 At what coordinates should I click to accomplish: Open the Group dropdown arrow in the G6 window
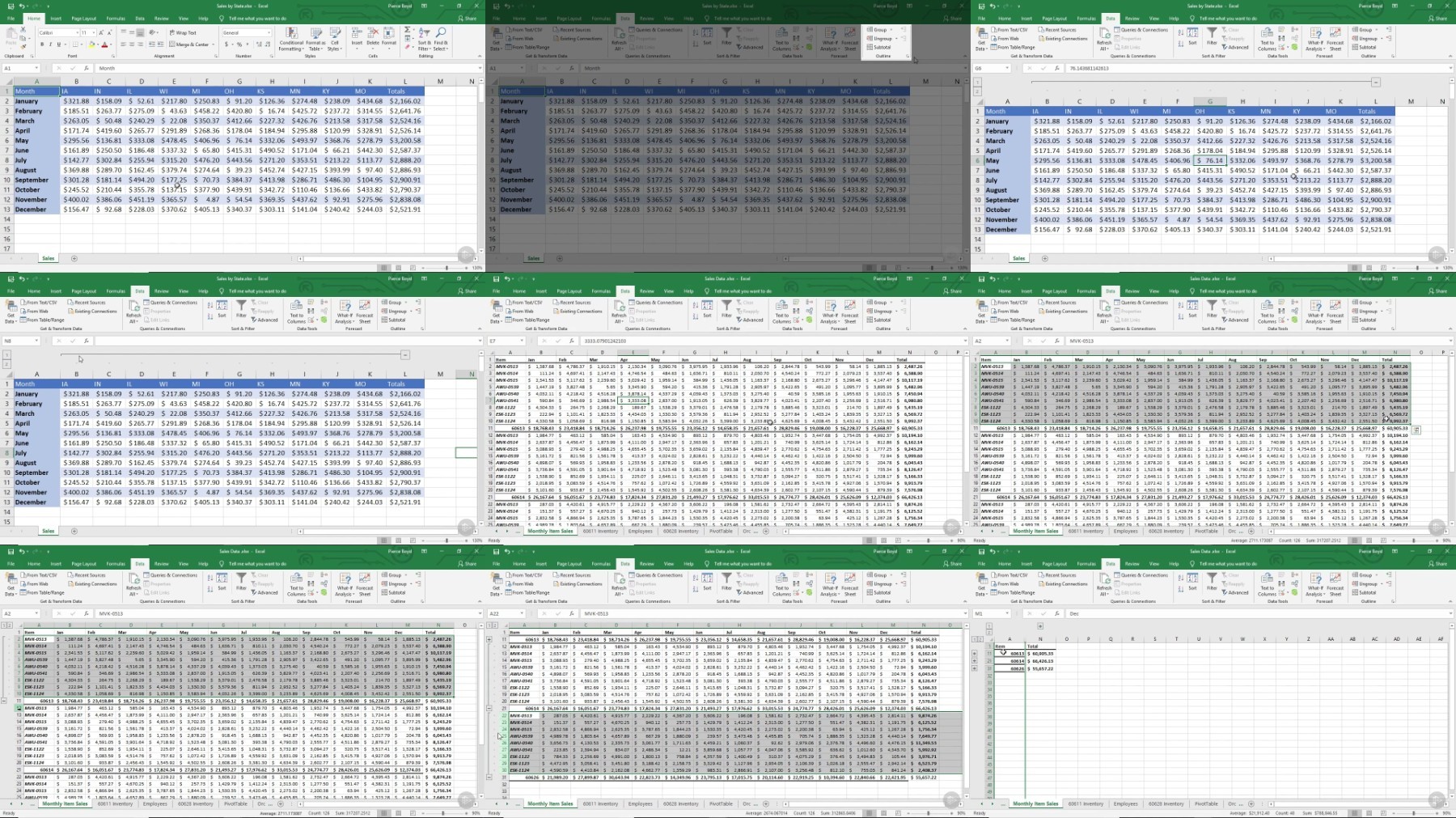(1377, 30)
